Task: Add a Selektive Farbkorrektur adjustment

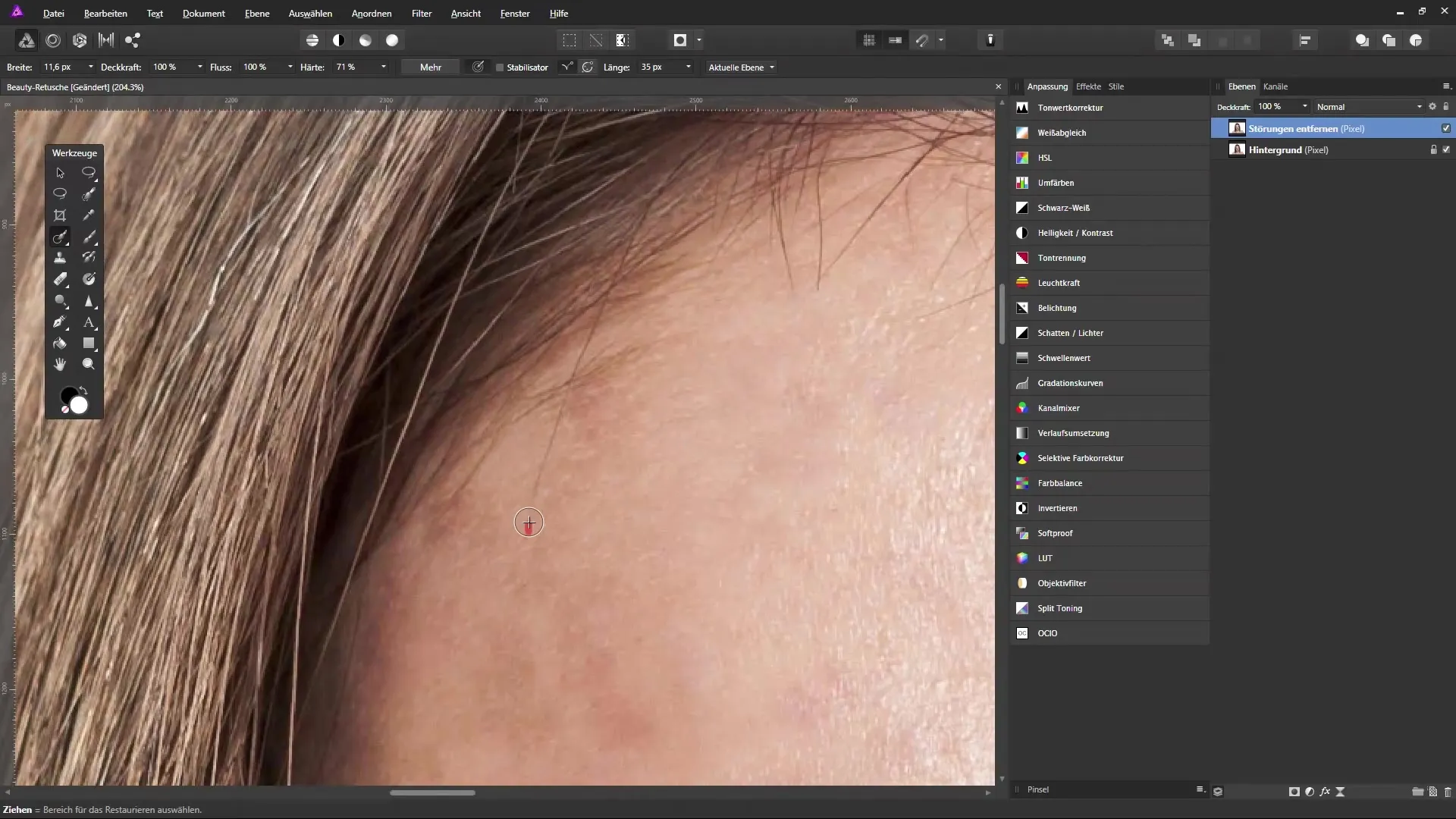Action: [1109, 458]
